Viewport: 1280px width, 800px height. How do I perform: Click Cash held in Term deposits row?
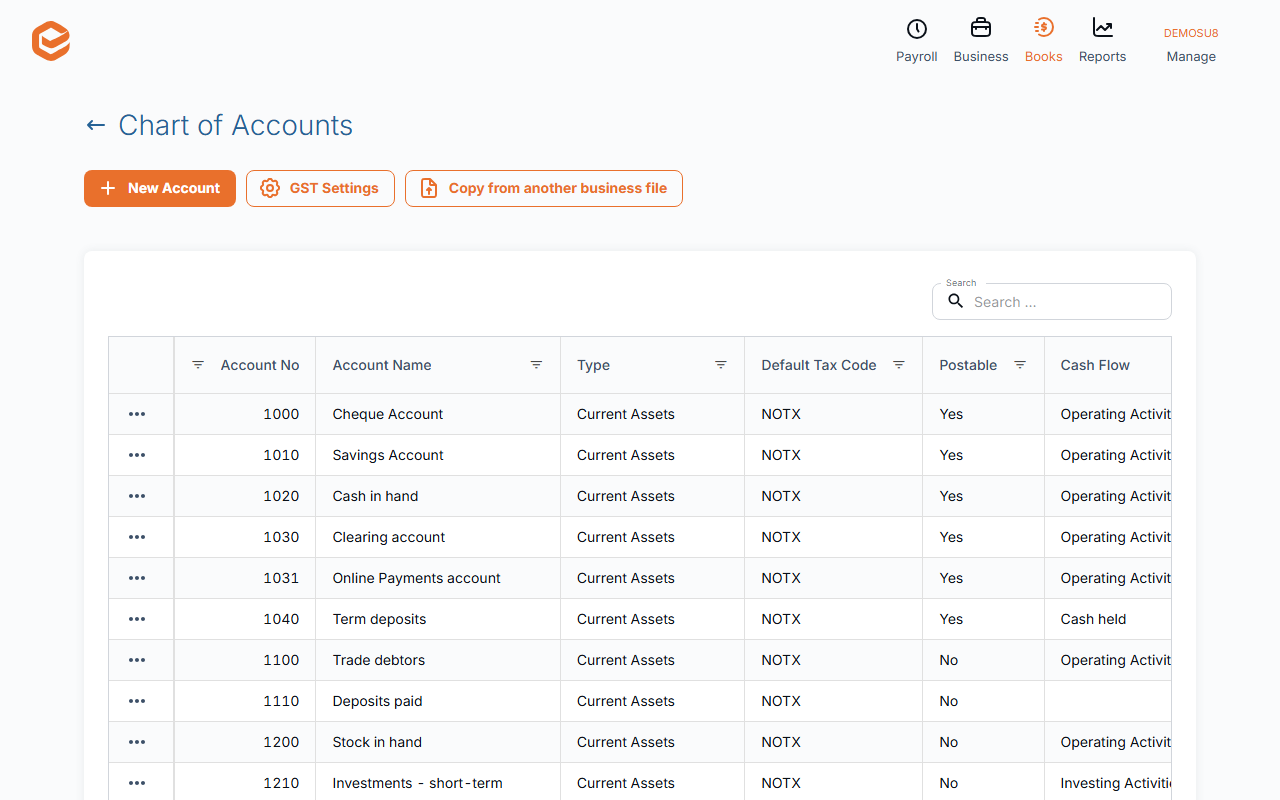pos(1093,619)
